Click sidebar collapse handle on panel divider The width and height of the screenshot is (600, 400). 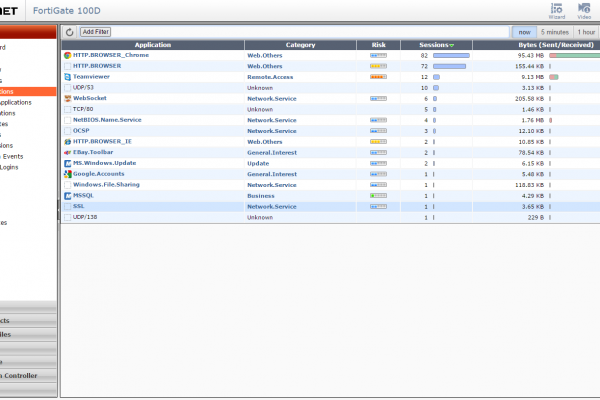(x=59, y=210)
